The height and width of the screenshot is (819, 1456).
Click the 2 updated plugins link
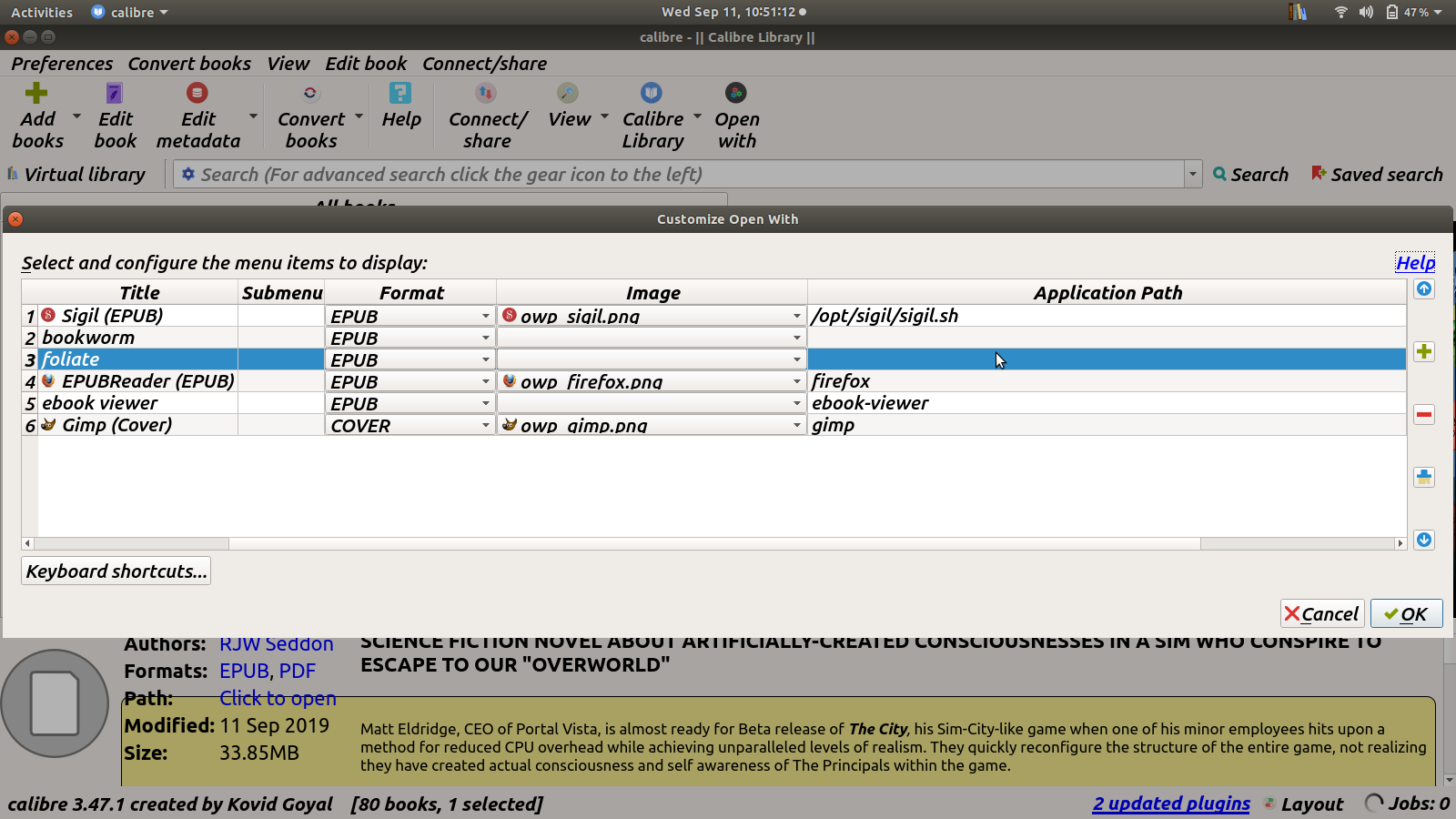coord(1171,804)
